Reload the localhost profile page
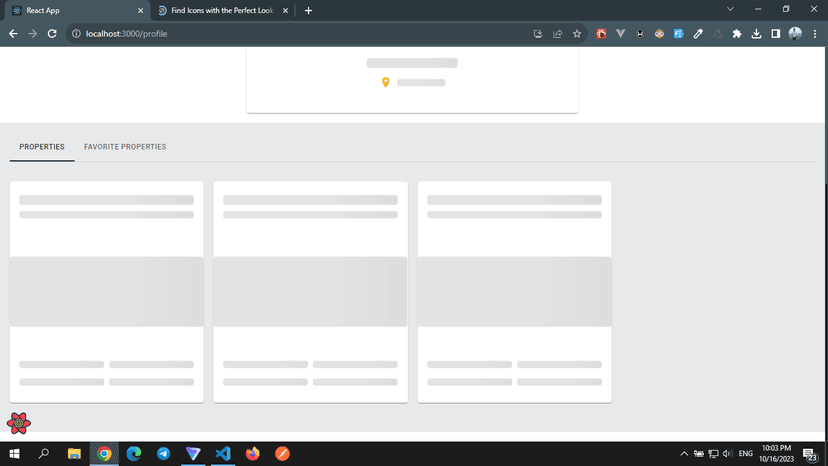 point(52,34)
